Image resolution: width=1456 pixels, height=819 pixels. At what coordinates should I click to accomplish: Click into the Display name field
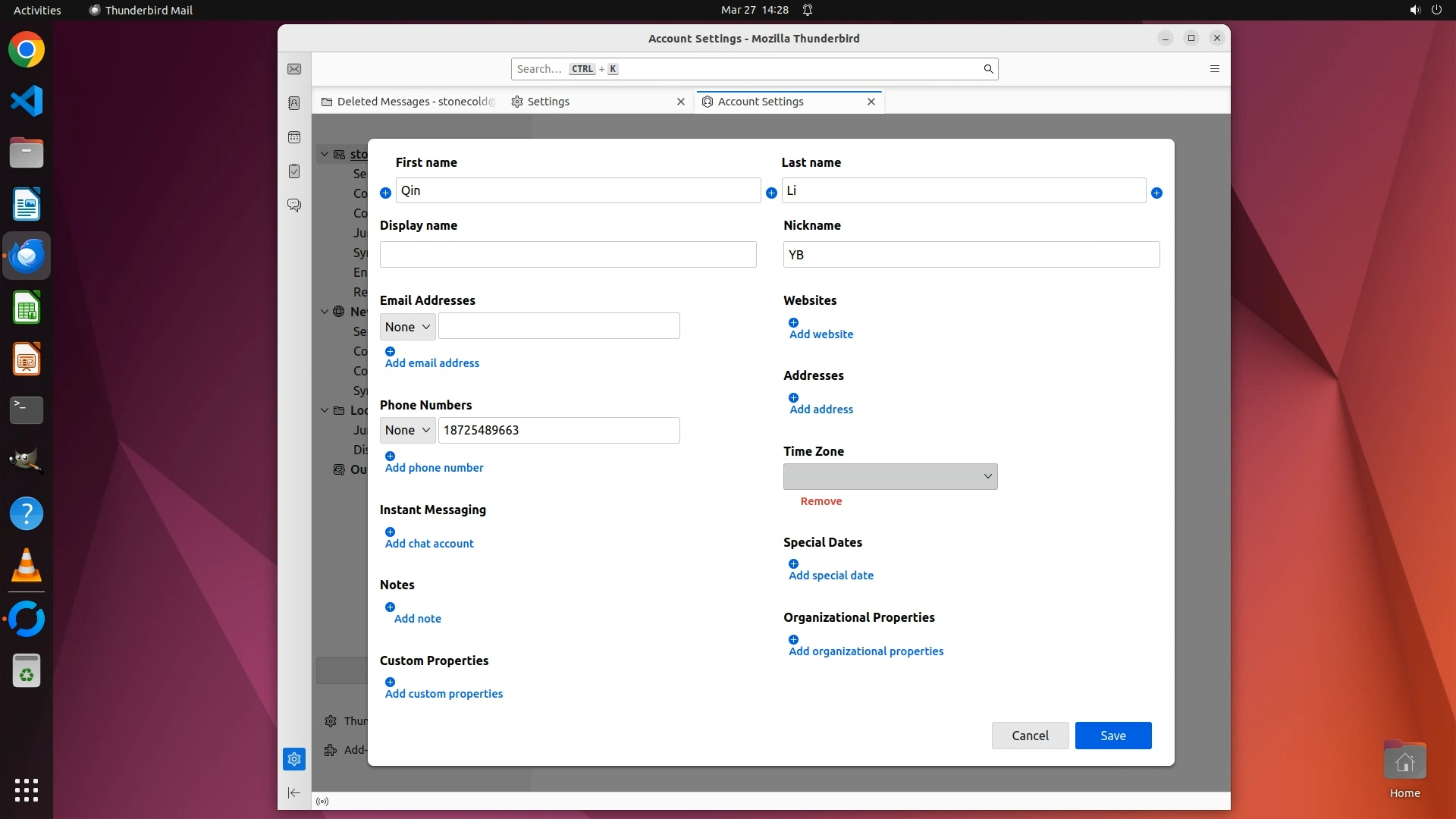click(x=568, y=255)
